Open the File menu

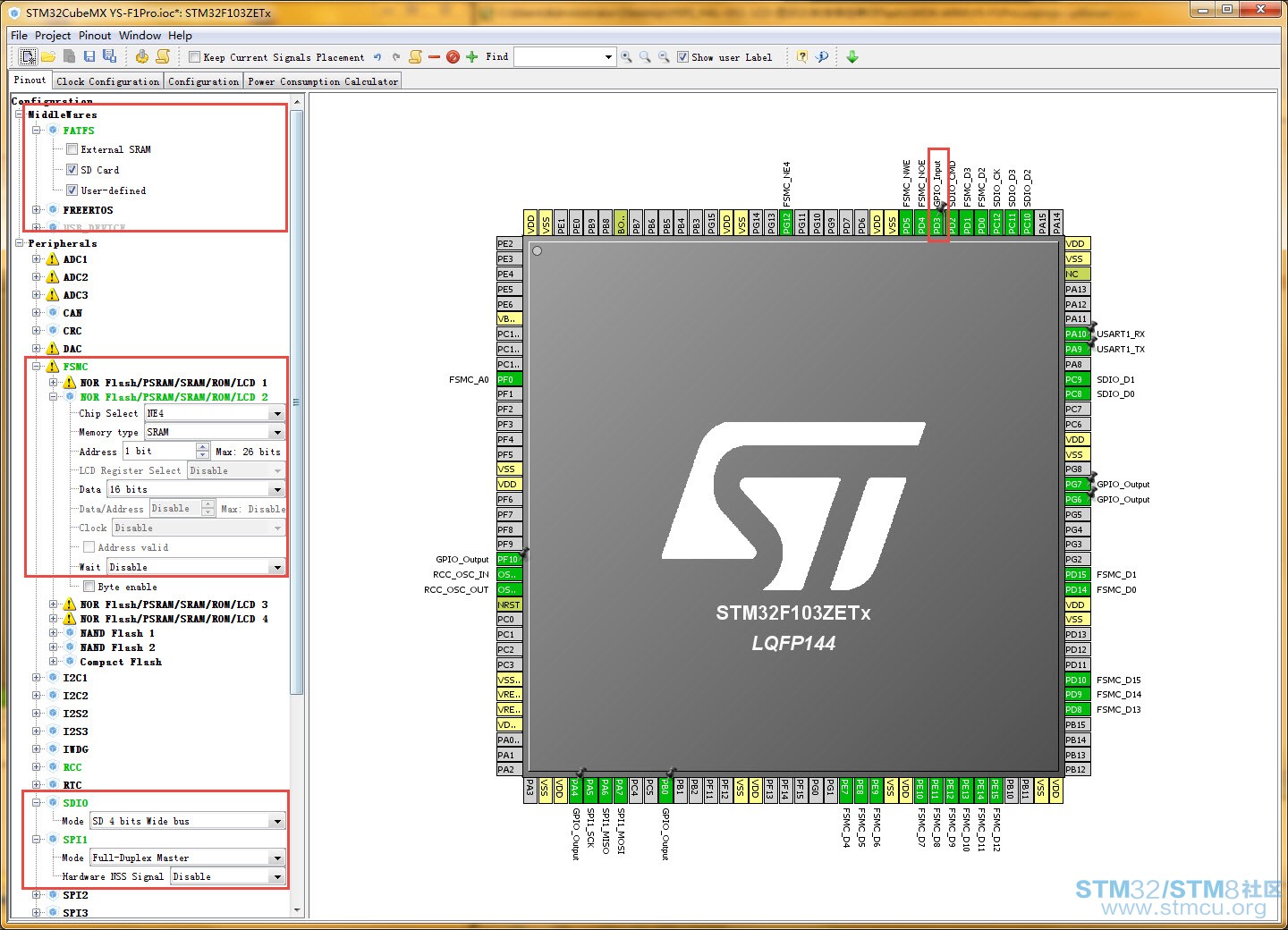click(x=19, y=36)
